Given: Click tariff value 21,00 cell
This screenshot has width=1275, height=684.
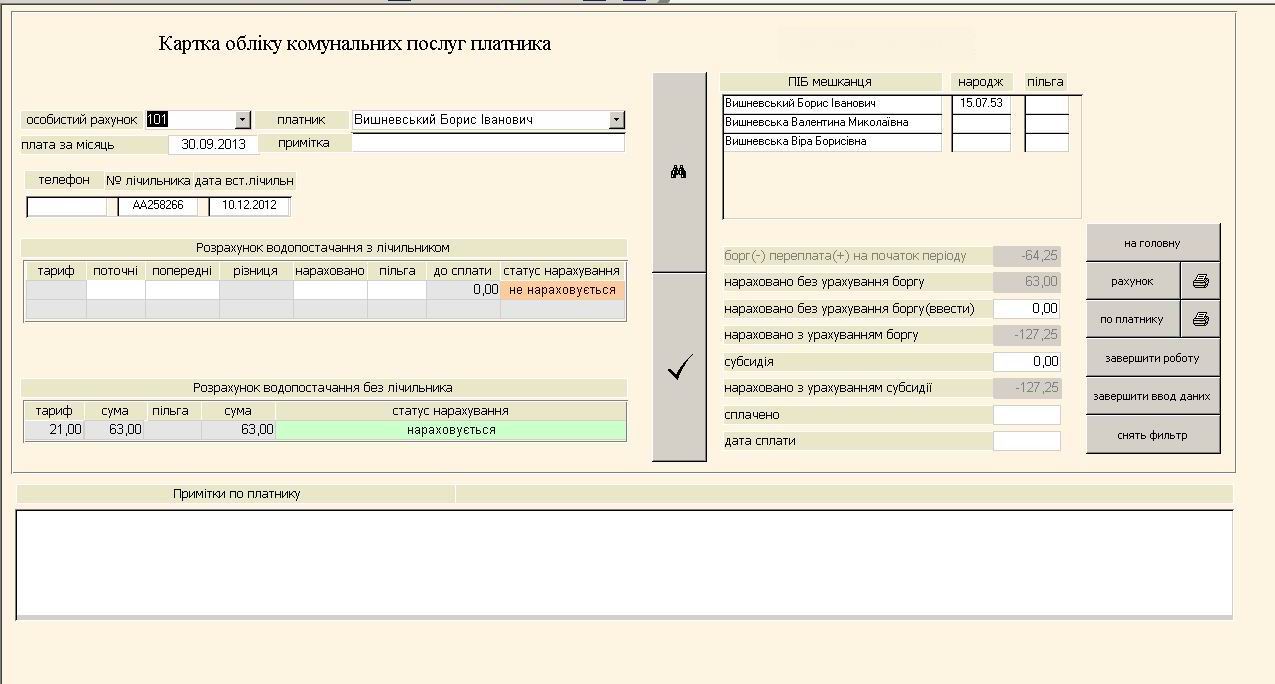Looking at the screenshot, I should click(54, 430).
